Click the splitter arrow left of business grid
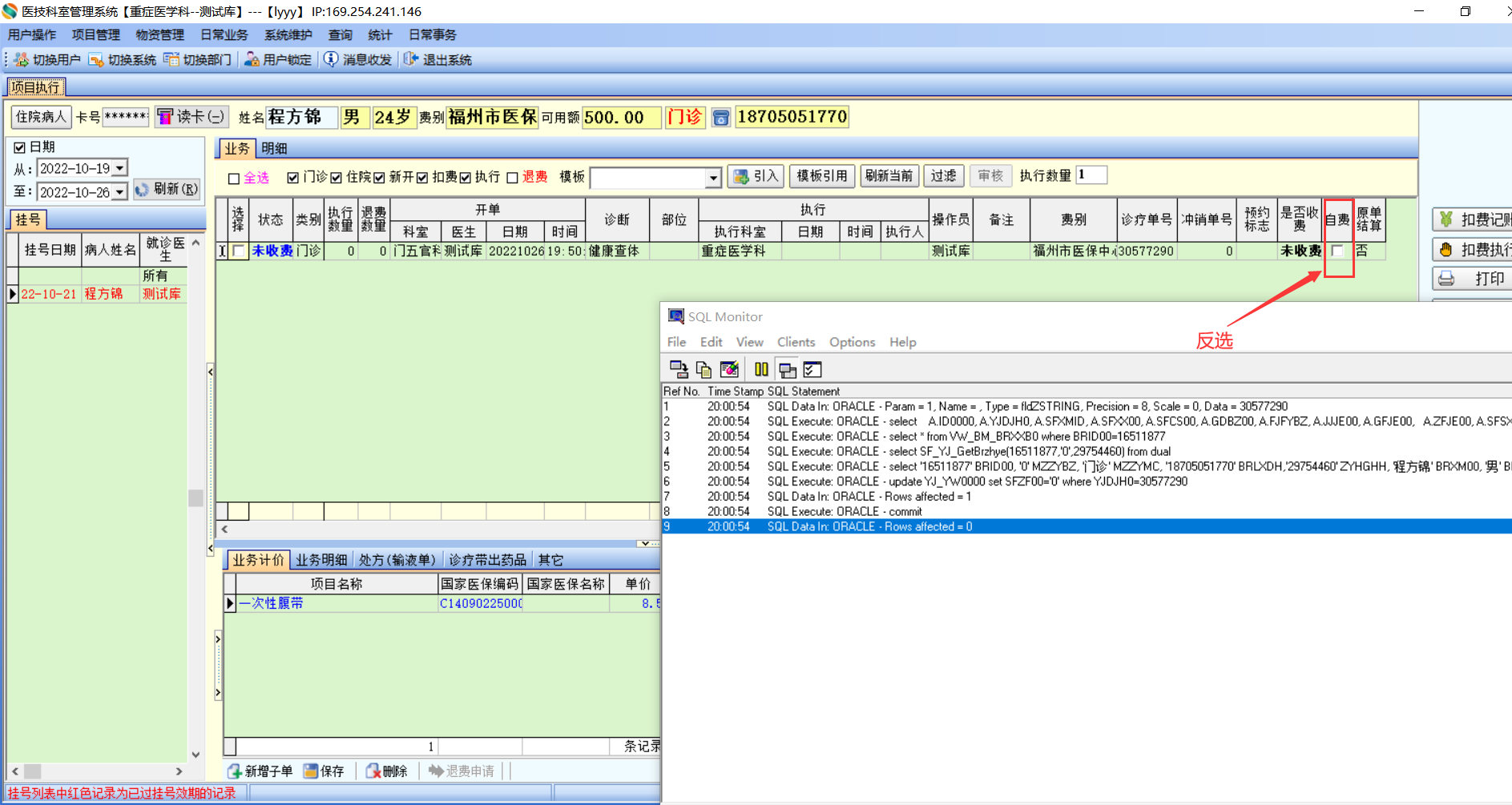1512x805 pixels. point(210,372)
